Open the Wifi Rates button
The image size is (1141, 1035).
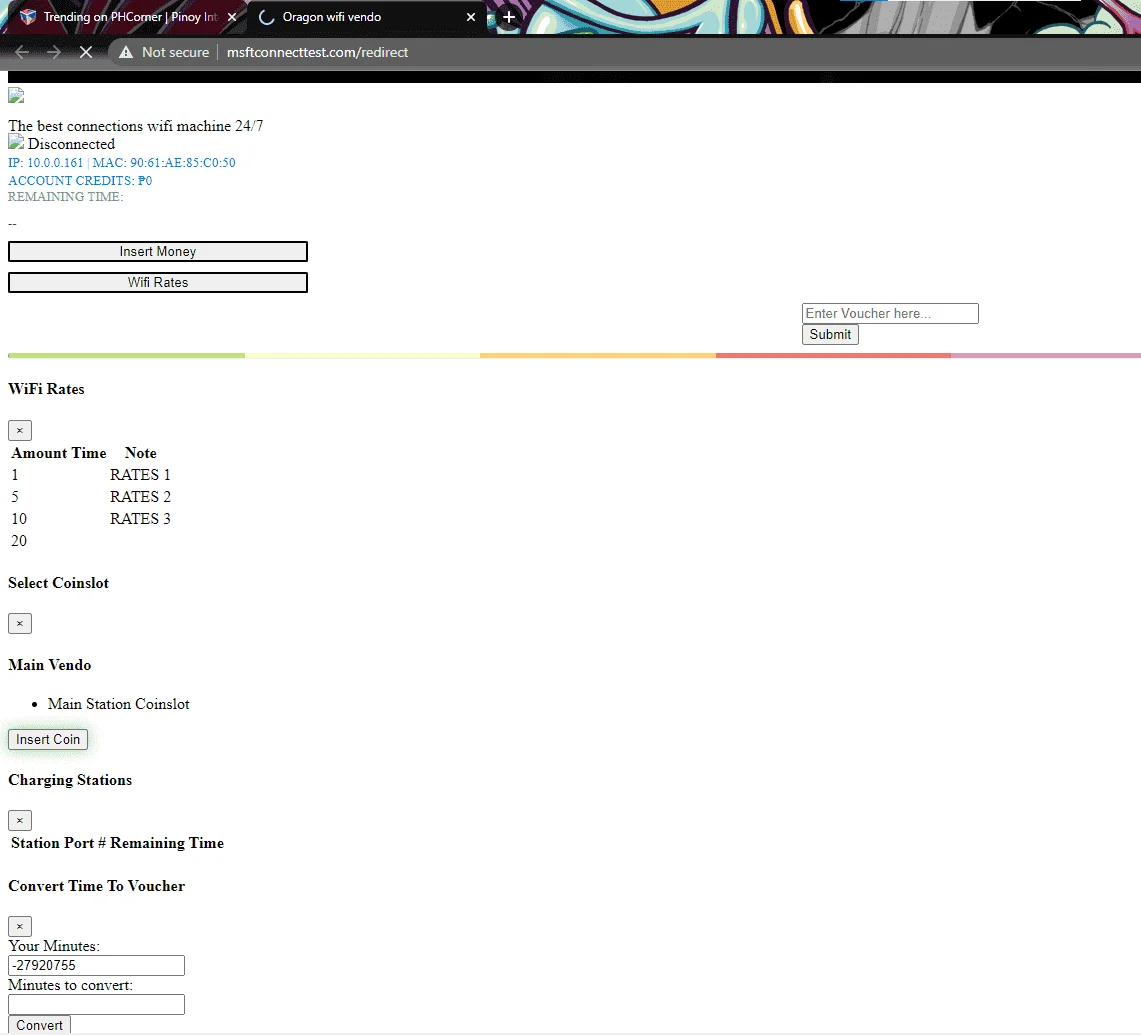[158, 282]
